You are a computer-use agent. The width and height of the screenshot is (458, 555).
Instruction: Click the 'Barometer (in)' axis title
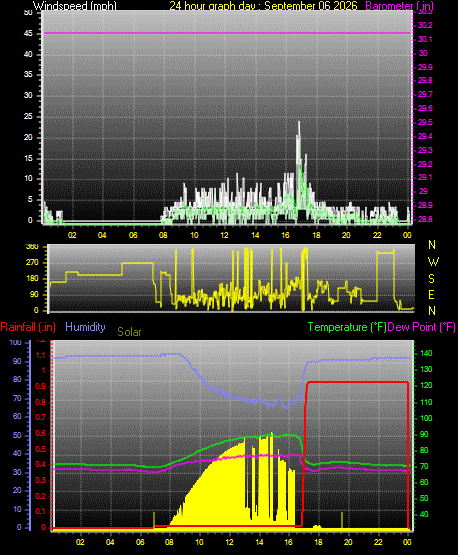click(x=400, y=6)
